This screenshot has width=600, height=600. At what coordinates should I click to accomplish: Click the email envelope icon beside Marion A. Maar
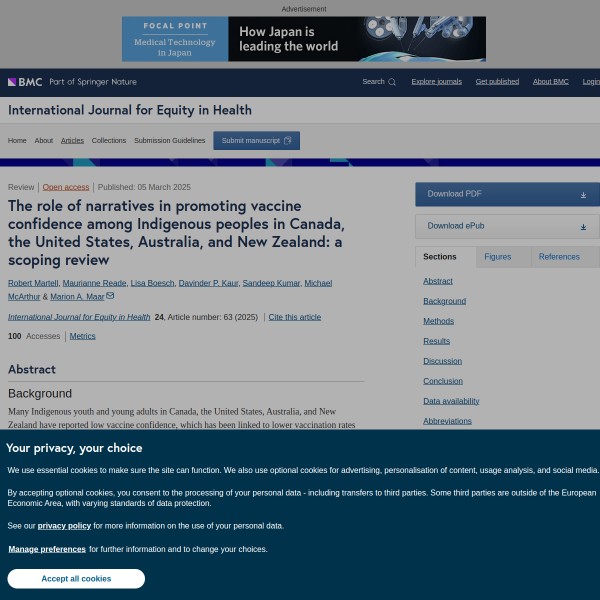click(110, 296)
